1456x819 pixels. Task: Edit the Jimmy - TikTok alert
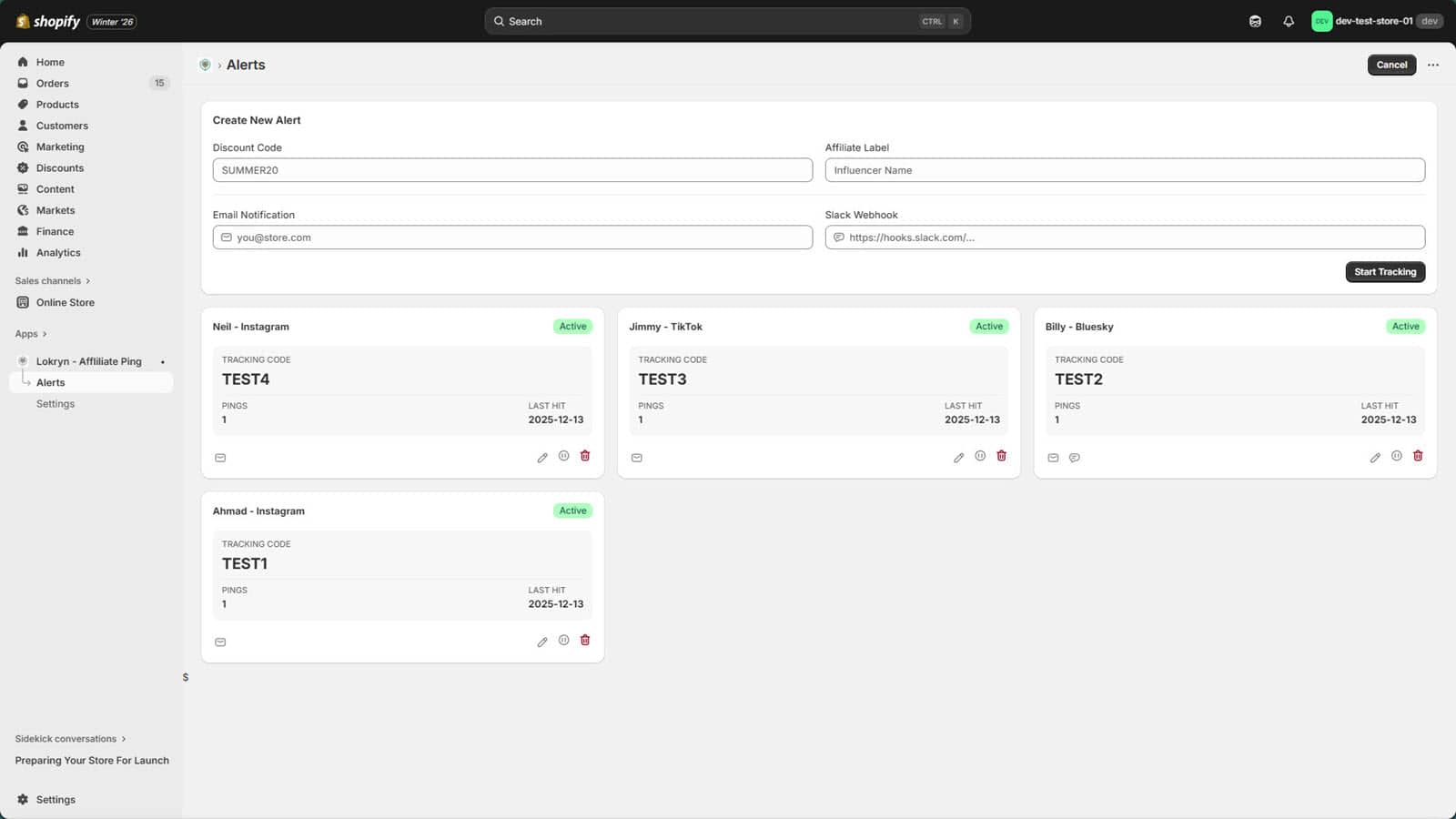pyautogui.click(x=958, y=456)
